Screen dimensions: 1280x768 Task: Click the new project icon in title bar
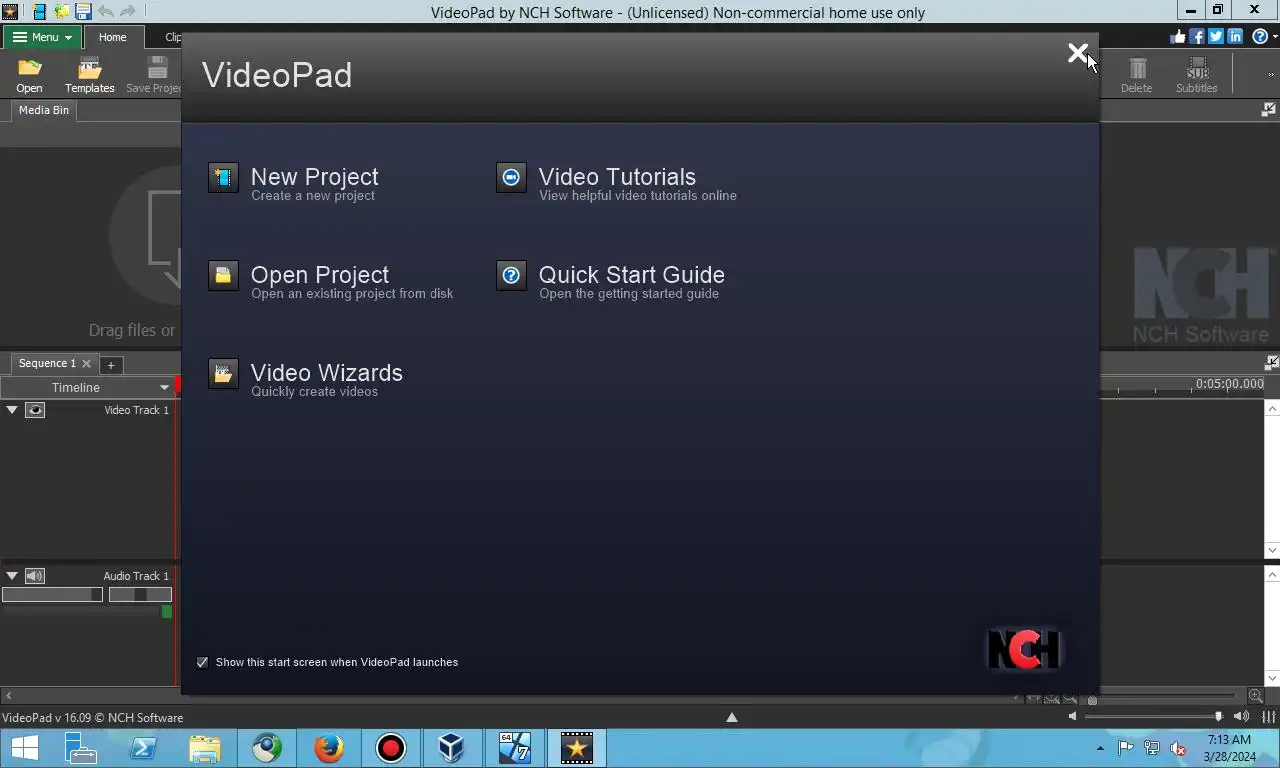pyautogui.click(x=39, y=12)
